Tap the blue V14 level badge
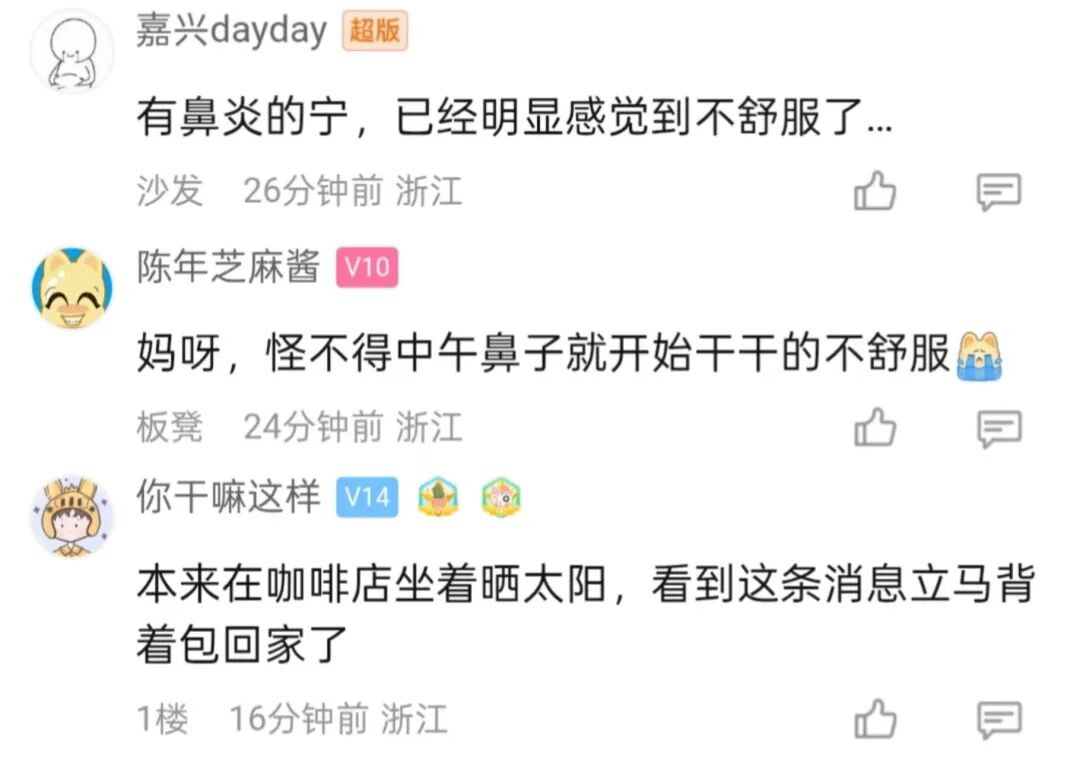Screen dimensions: 1080x759 pyautogui.click(x=367, y=497)
